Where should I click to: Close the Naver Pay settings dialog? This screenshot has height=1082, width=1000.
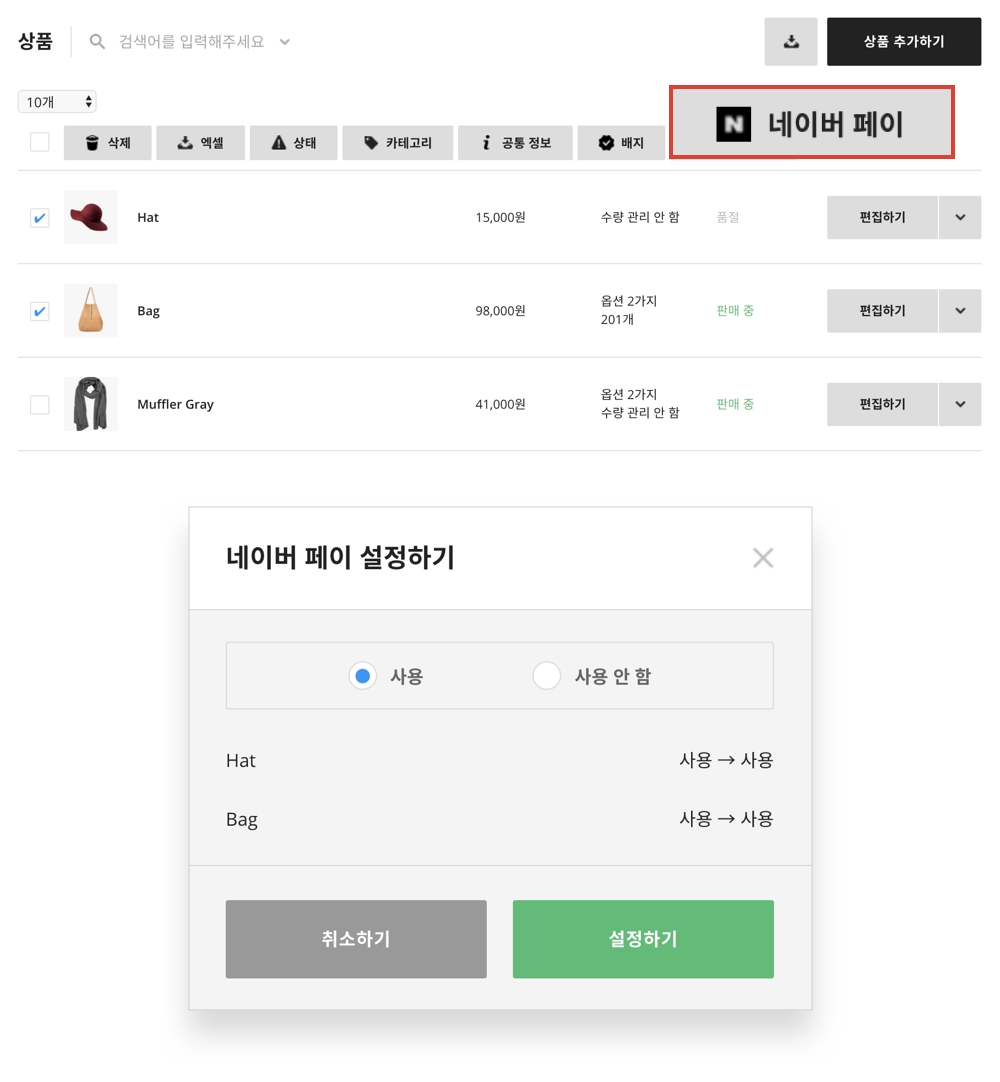[763, 558]
